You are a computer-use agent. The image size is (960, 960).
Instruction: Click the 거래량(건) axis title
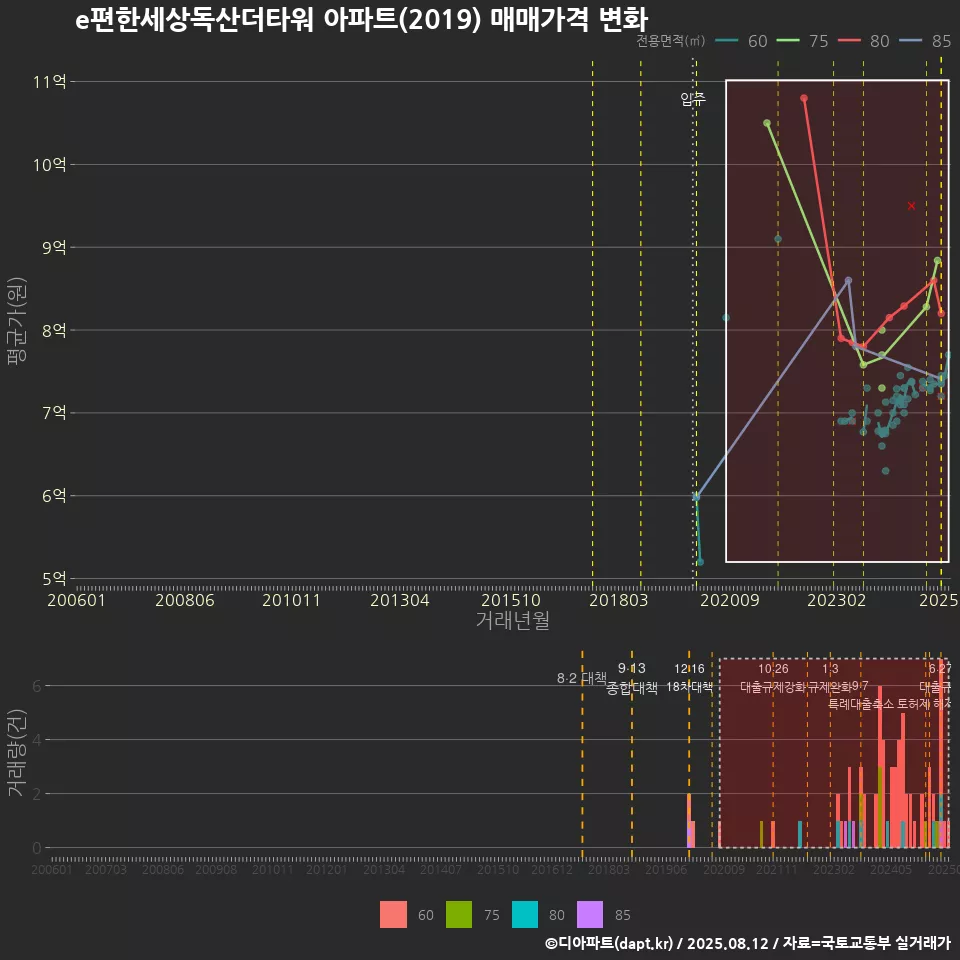click(17, 752)
